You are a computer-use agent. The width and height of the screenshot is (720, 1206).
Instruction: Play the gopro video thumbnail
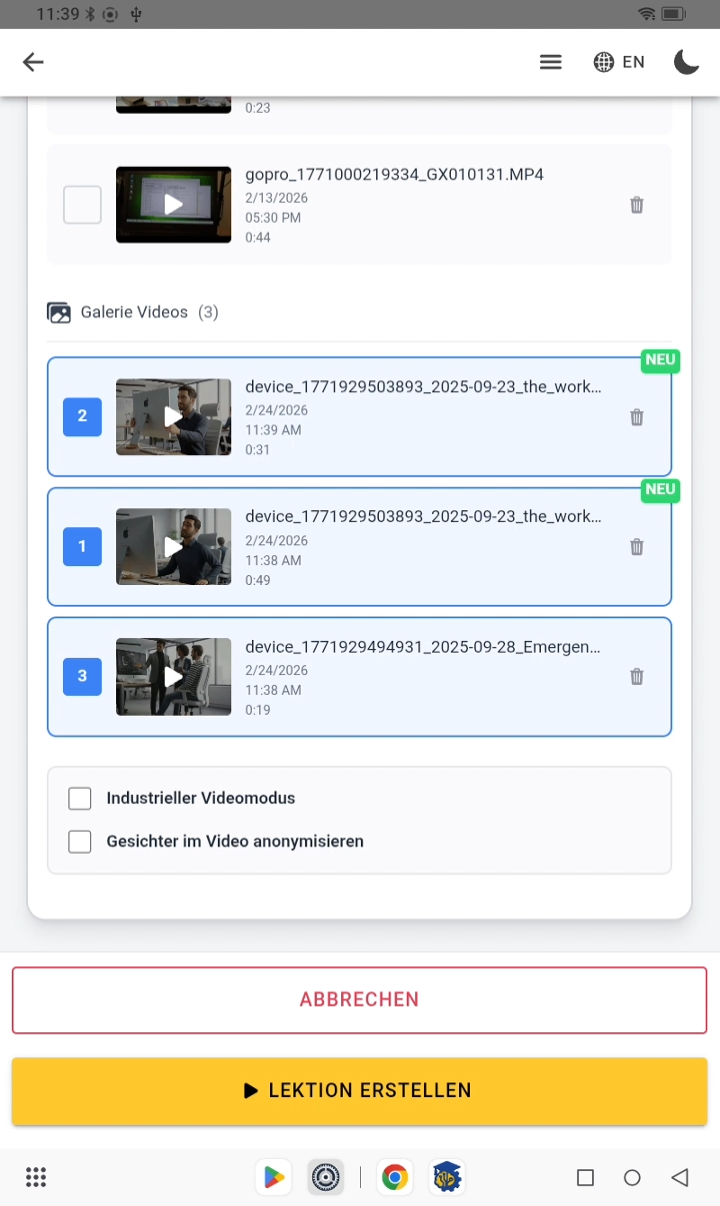(173, 205)
